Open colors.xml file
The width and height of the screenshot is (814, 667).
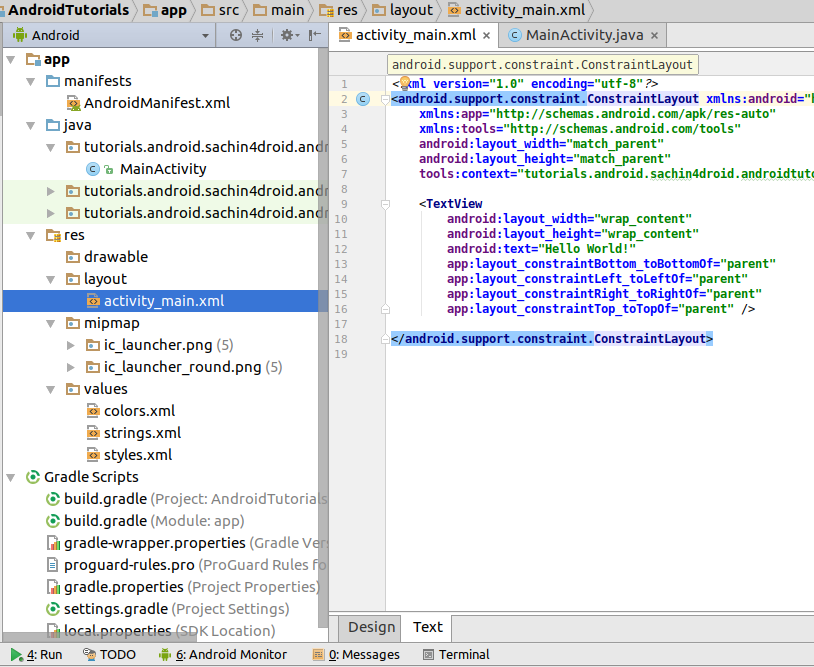point(139,411)
